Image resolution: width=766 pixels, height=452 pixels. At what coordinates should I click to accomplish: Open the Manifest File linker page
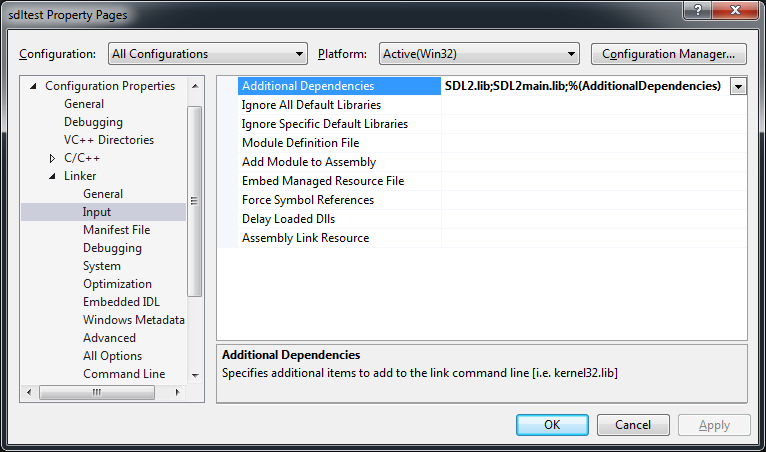pyautogui.click(x=116, y=230)
